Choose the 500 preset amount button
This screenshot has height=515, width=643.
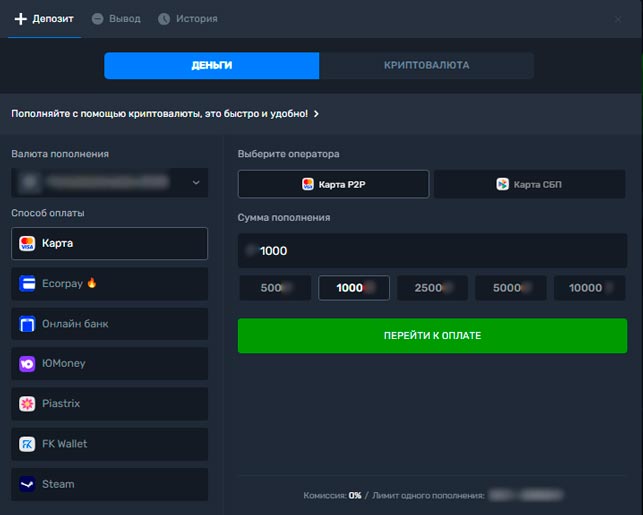[x=275, y=288]
